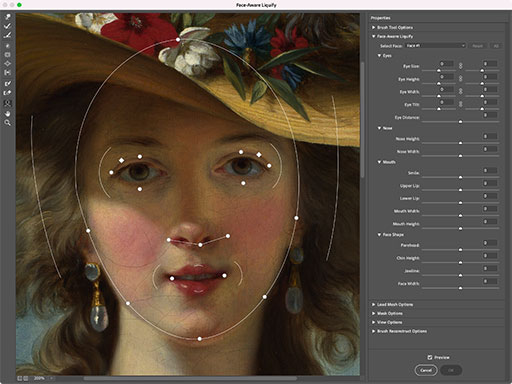Screen dimensions: 512x384
Task: Click the Jawline slider handle
Action: point(460,275)
